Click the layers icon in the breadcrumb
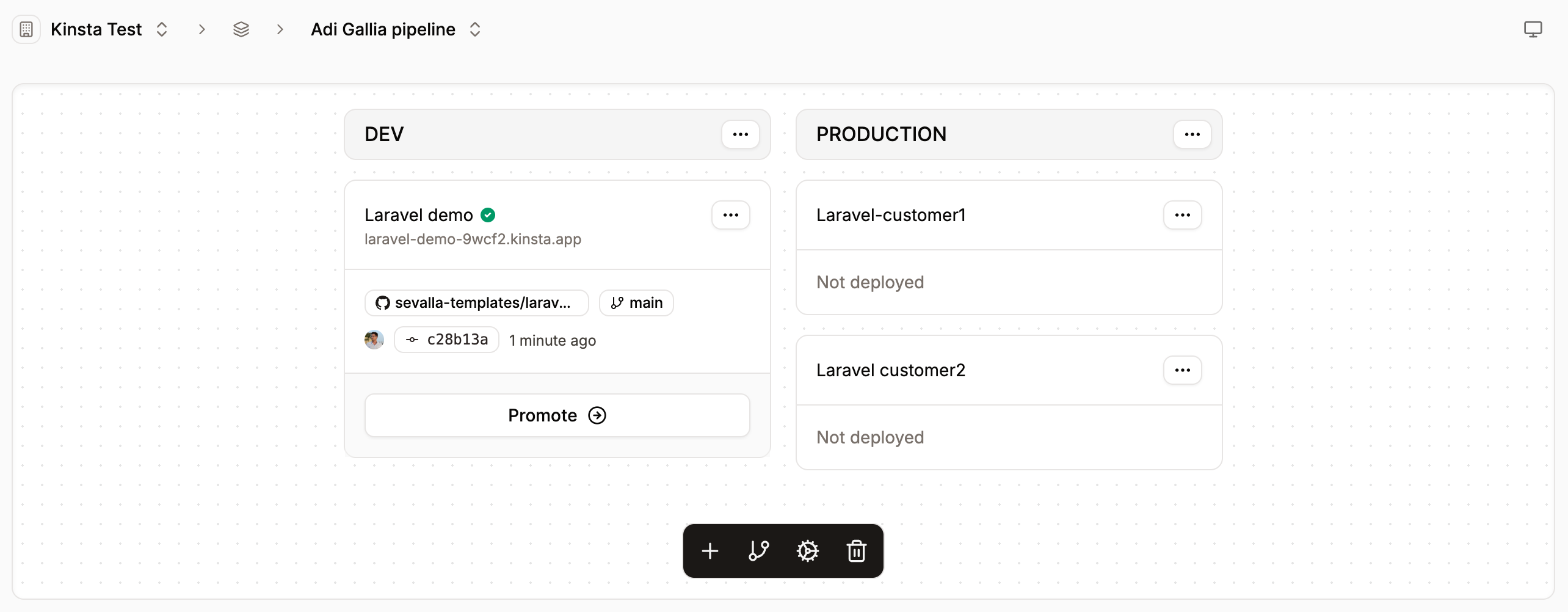1568x612 pixels. click(241, 29)
